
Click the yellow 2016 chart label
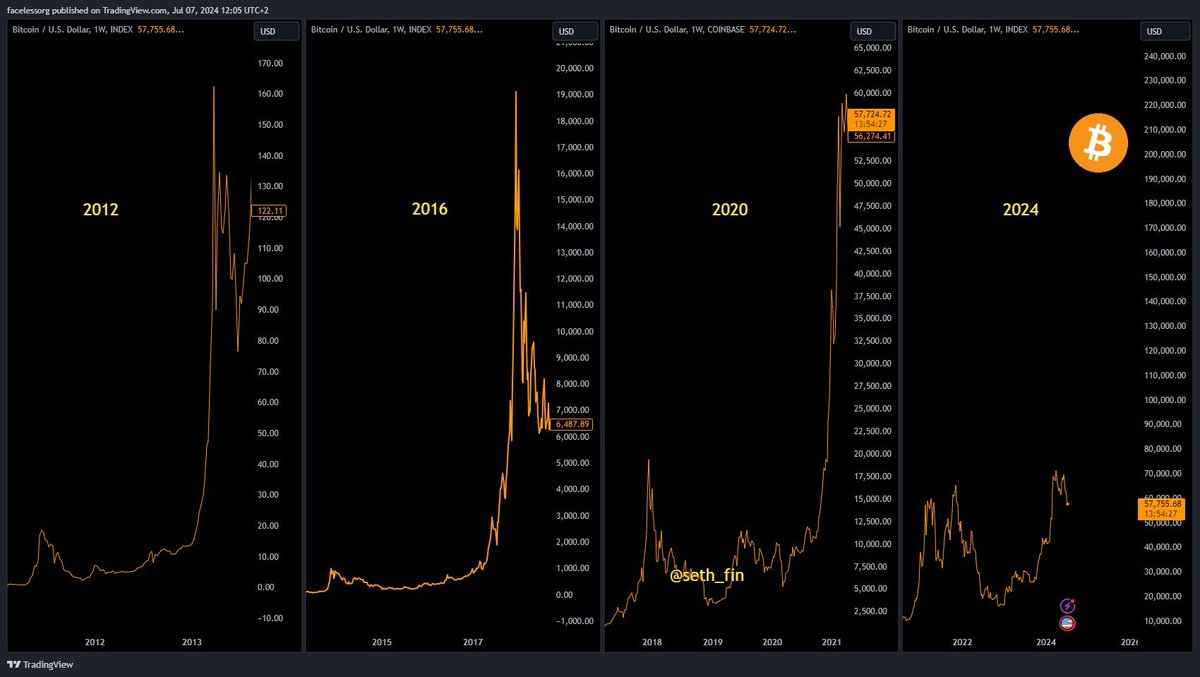click(x=429, y=210)
